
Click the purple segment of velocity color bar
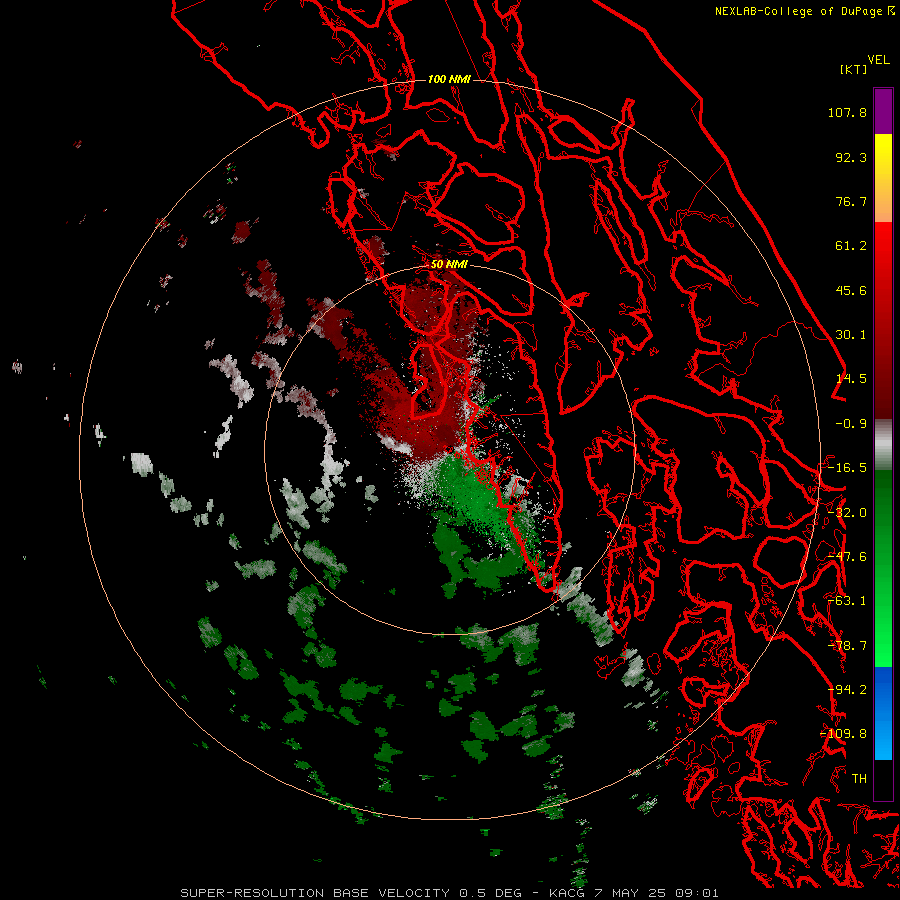[883, 111]
